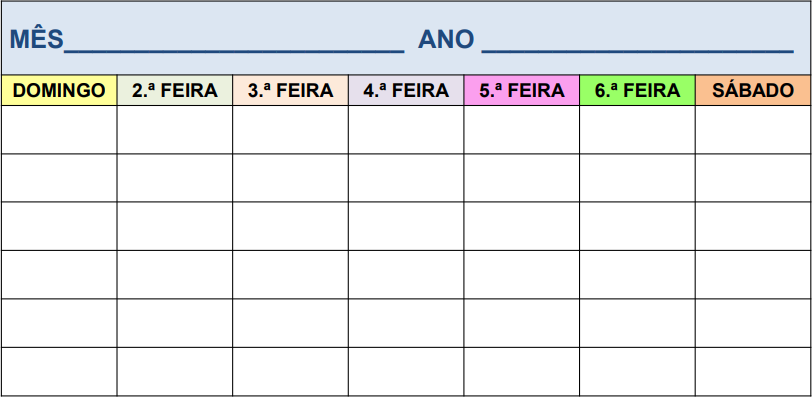The image size is (812, 397).
Task: Select the 2.ª FEIRA header cell
Action: (175, 91)
